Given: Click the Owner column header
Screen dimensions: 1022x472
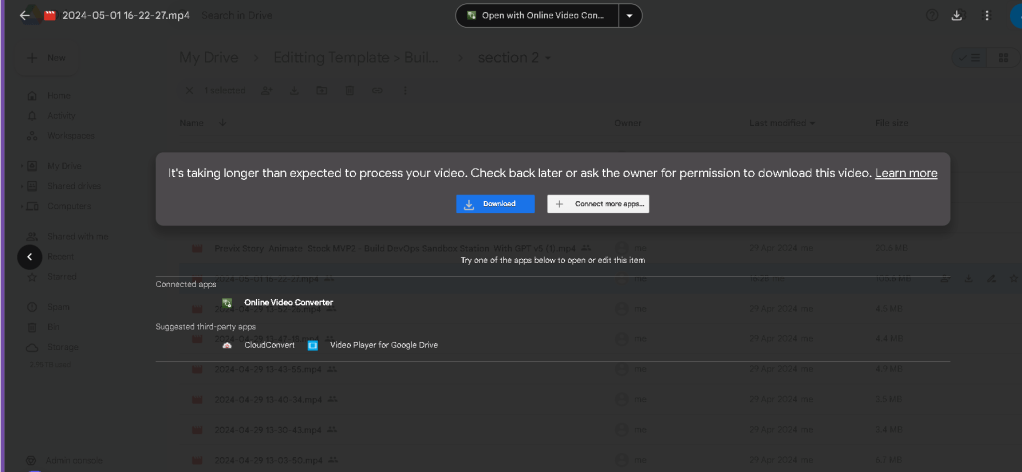Looking at the screenshot, I should (x=628, y=123).
